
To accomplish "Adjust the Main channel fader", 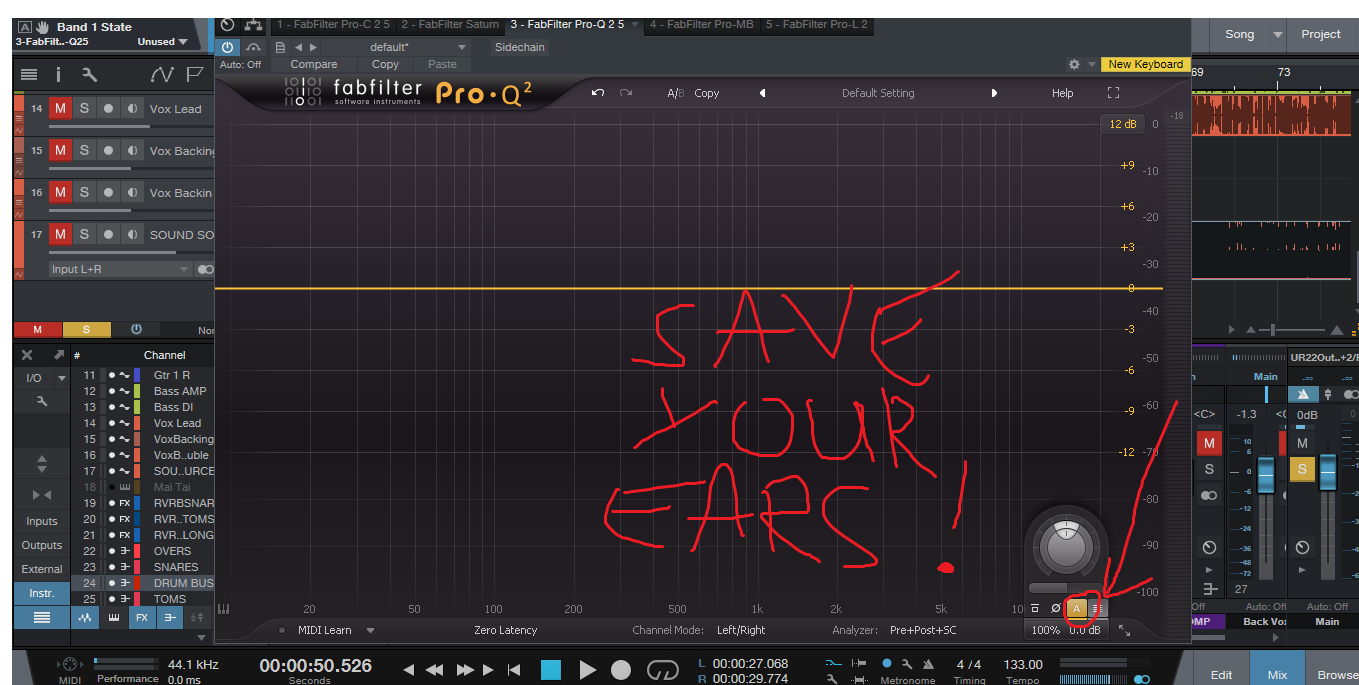I will point(1327,474).
